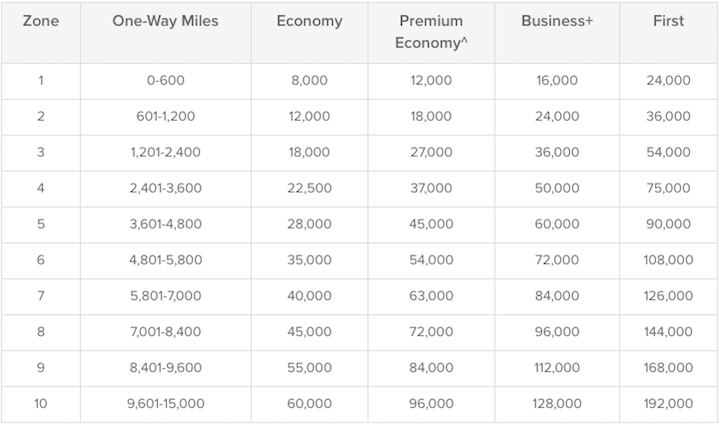Select the Business+ value 112,000
Viewport: 720px width, 424px height.
(557, 367)
